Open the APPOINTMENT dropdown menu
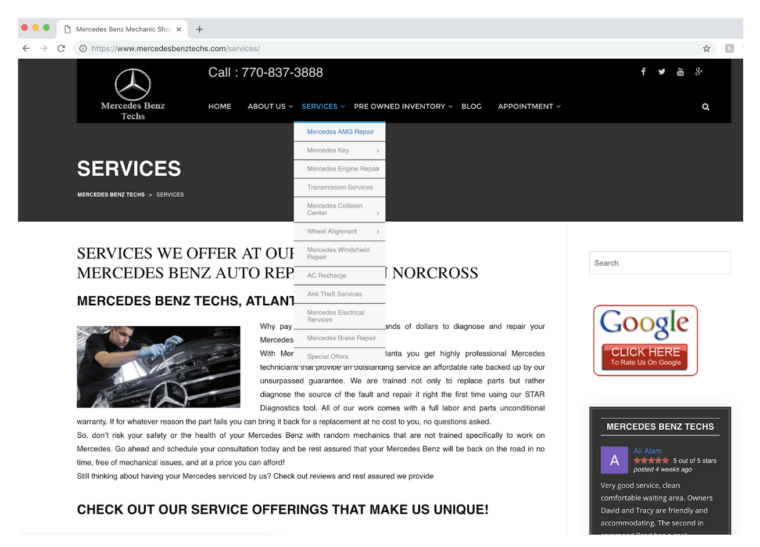 tap(529, 106)
